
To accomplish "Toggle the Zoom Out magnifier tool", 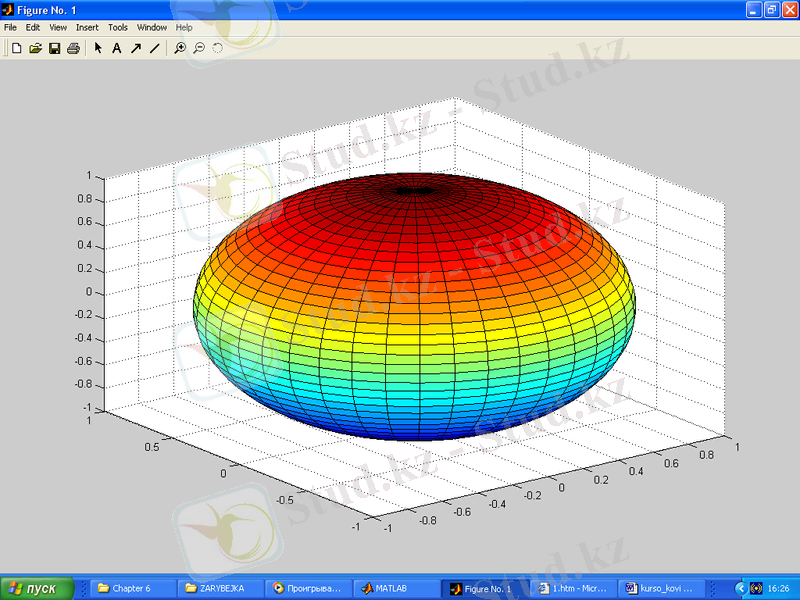I will 199,48.
